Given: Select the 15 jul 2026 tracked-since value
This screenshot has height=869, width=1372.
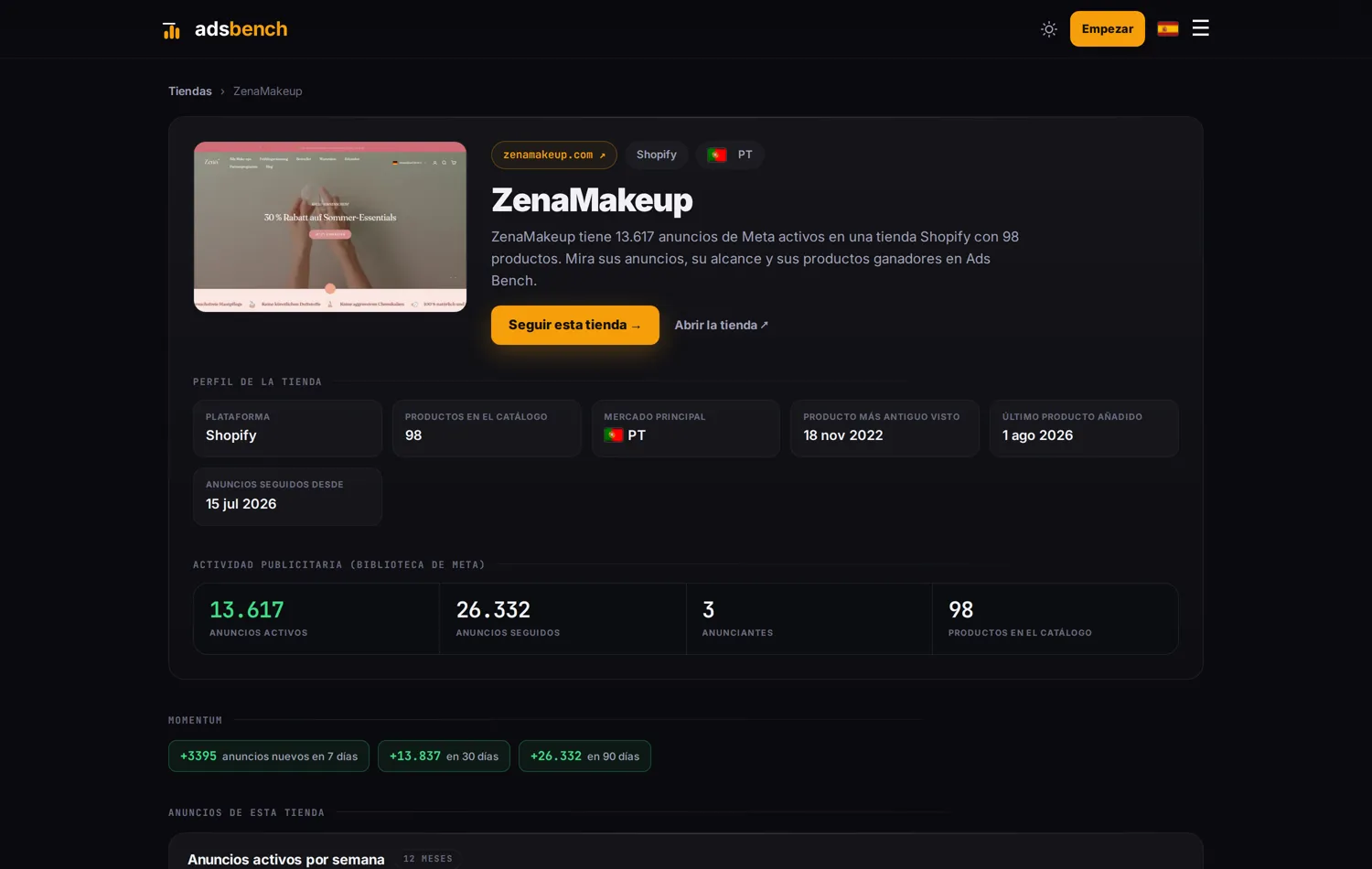Looking at the screenshot, I should pyautogui.click(x=241, y=504).
